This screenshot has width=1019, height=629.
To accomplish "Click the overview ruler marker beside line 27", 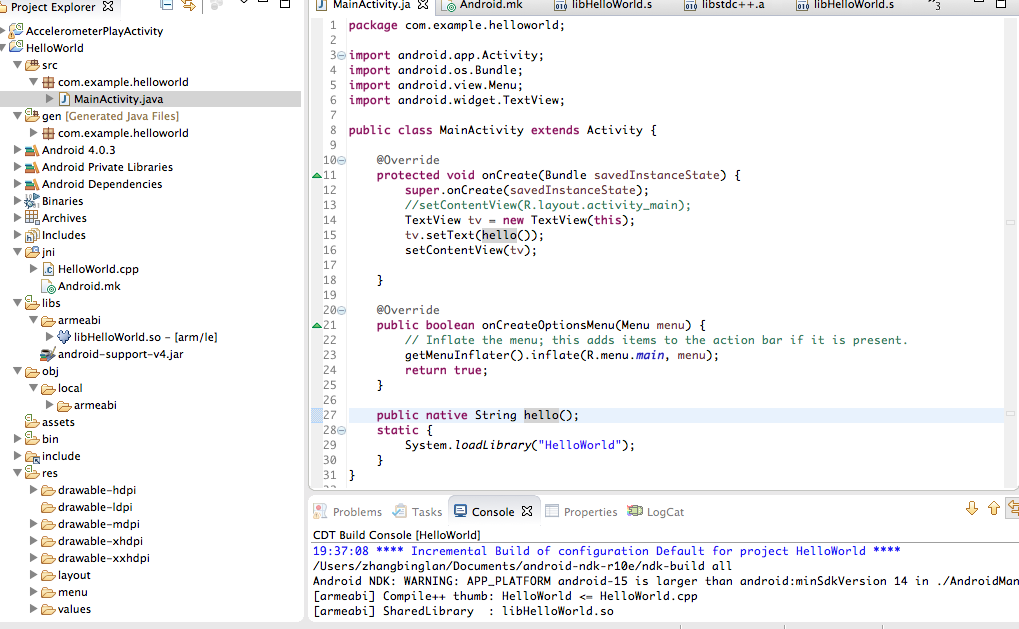I will point(1010,413).
